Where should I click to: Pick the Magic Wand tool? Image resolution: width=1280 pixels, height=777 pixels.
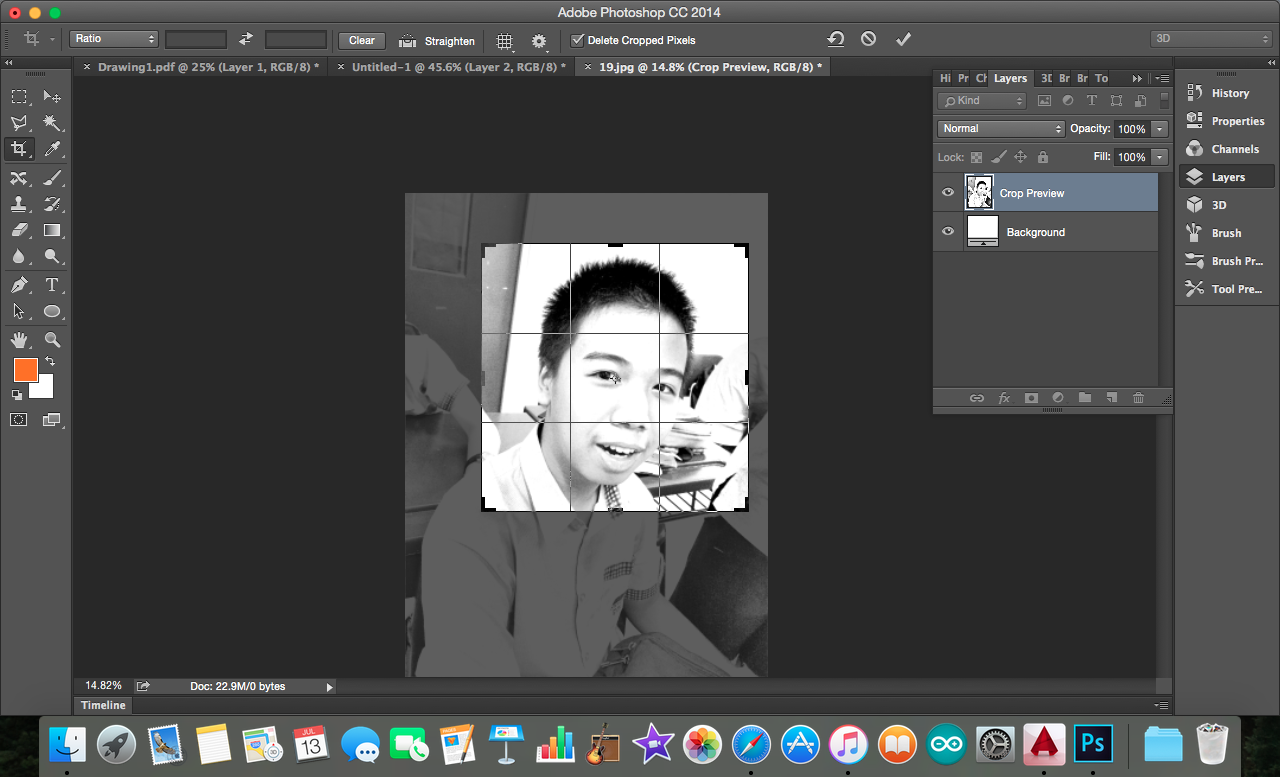(x=52, y=123)
